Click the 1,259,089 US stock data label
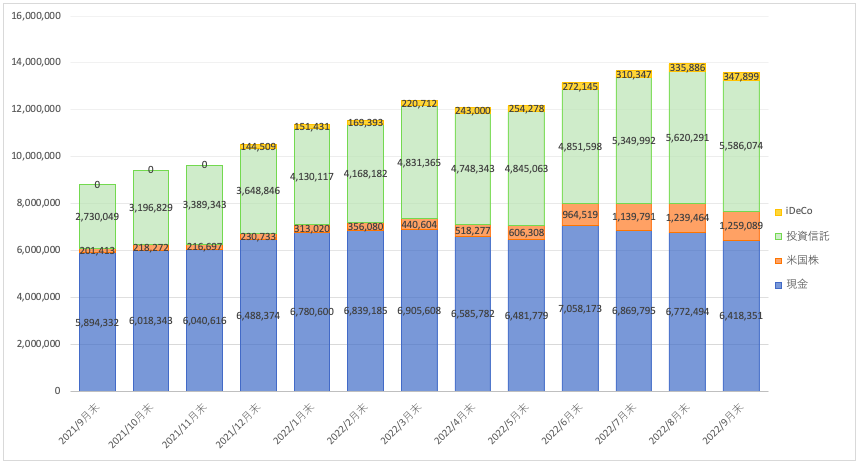Viewport: 860px width, 466px height. pyautogui.click(x=741, y=226)
